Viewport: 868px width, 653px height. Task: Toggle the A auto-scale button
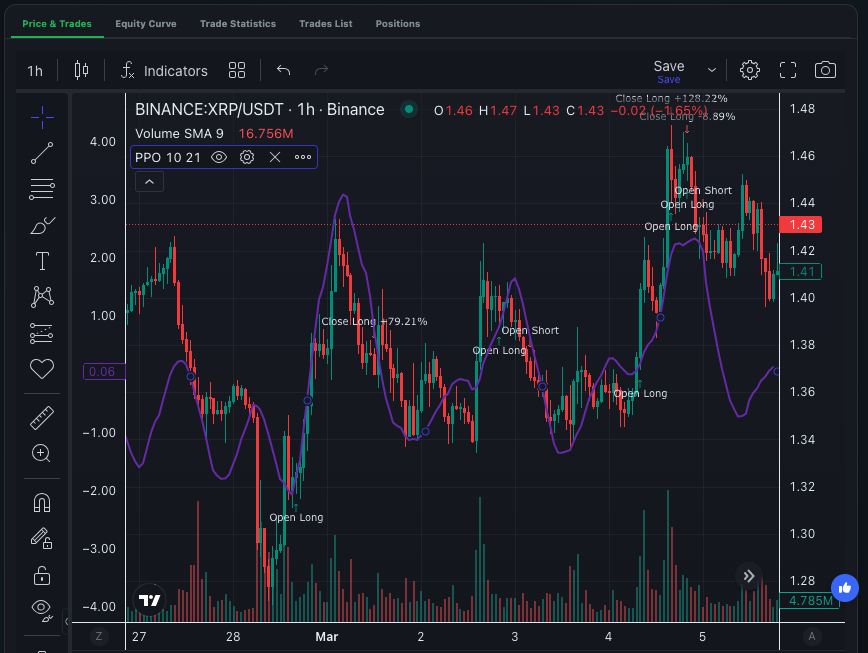click(x=812, y=636)
